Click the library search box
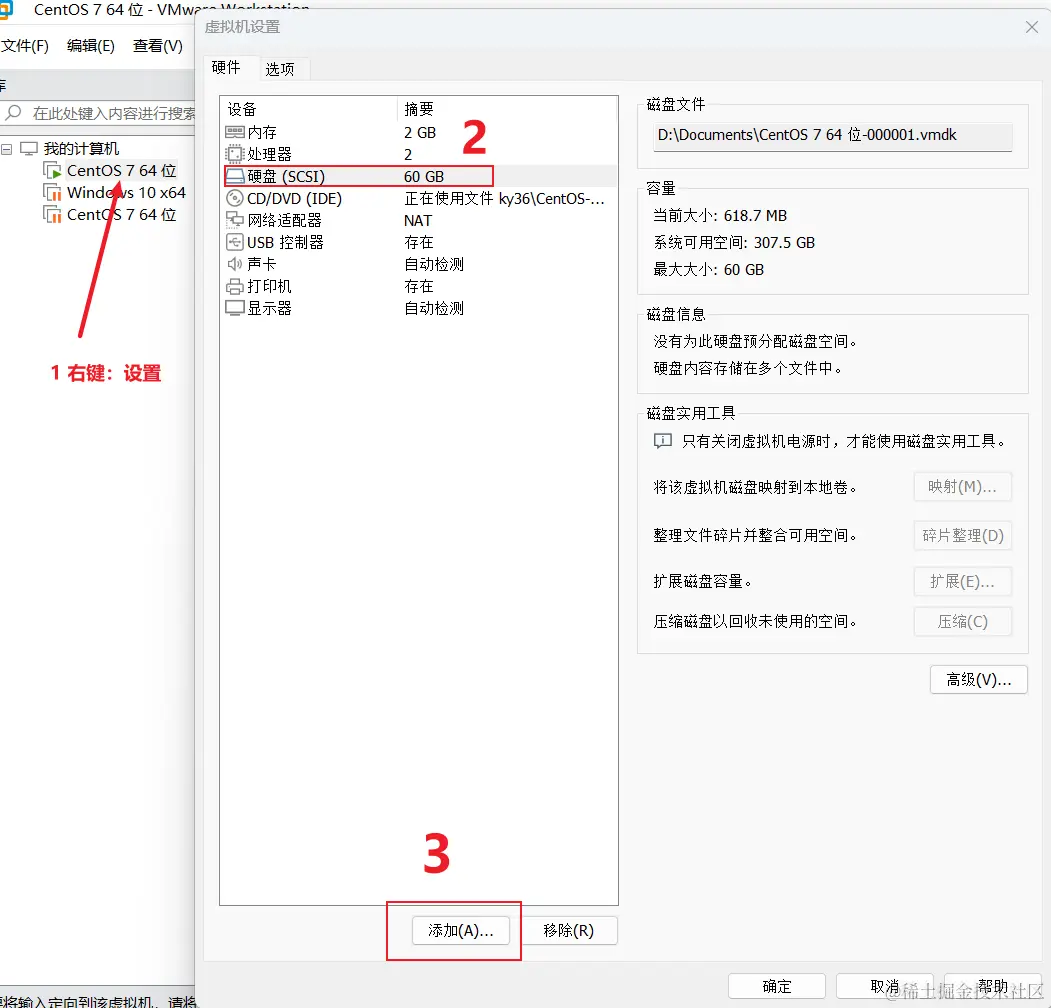This screenshot has width=1051, height=1008. coord(99,113)
